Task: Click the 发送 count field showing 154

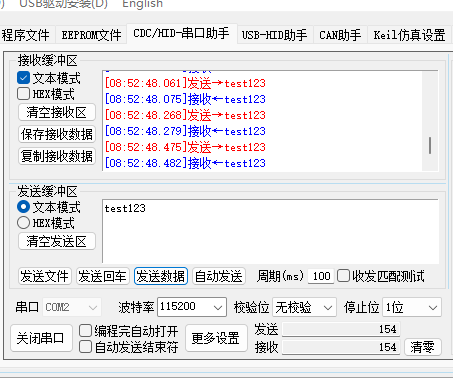Action: [341, 329]
